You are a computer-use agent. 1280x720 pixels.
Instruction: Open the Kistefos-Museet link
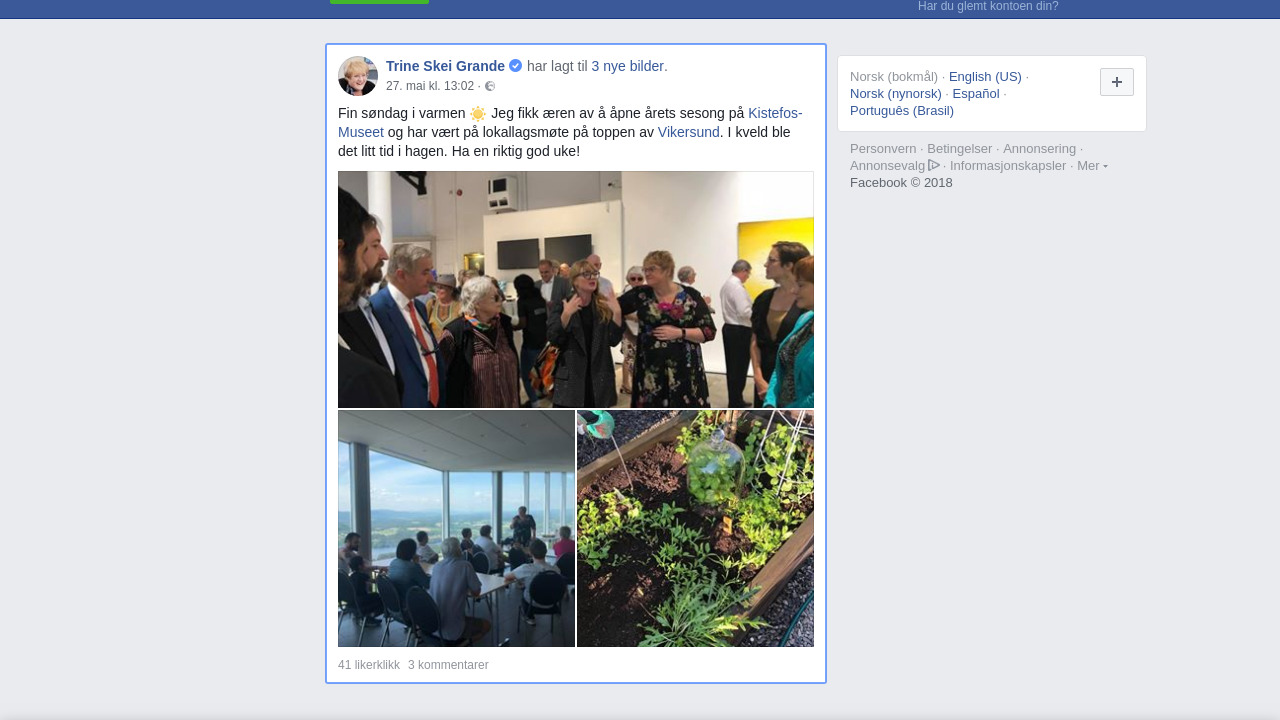pos(570,122)
